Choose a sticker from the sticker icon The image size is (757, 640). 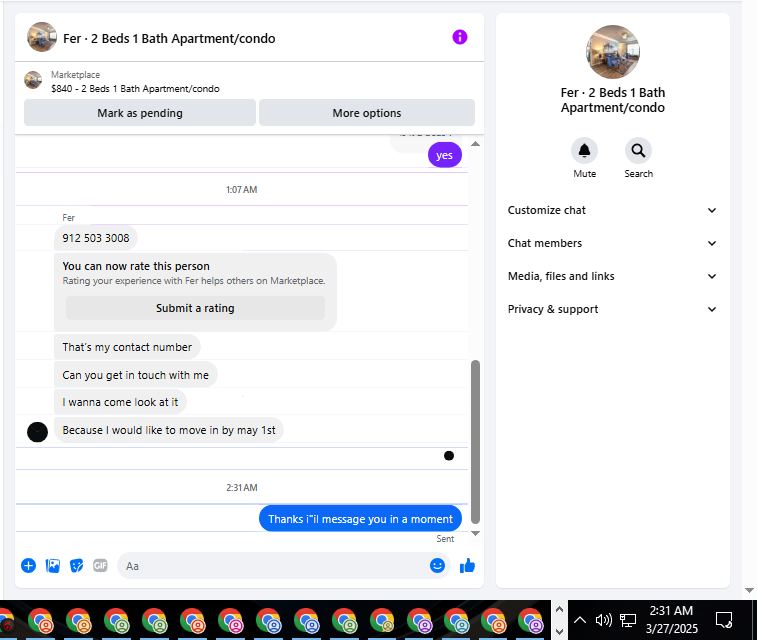click(76, 566)
